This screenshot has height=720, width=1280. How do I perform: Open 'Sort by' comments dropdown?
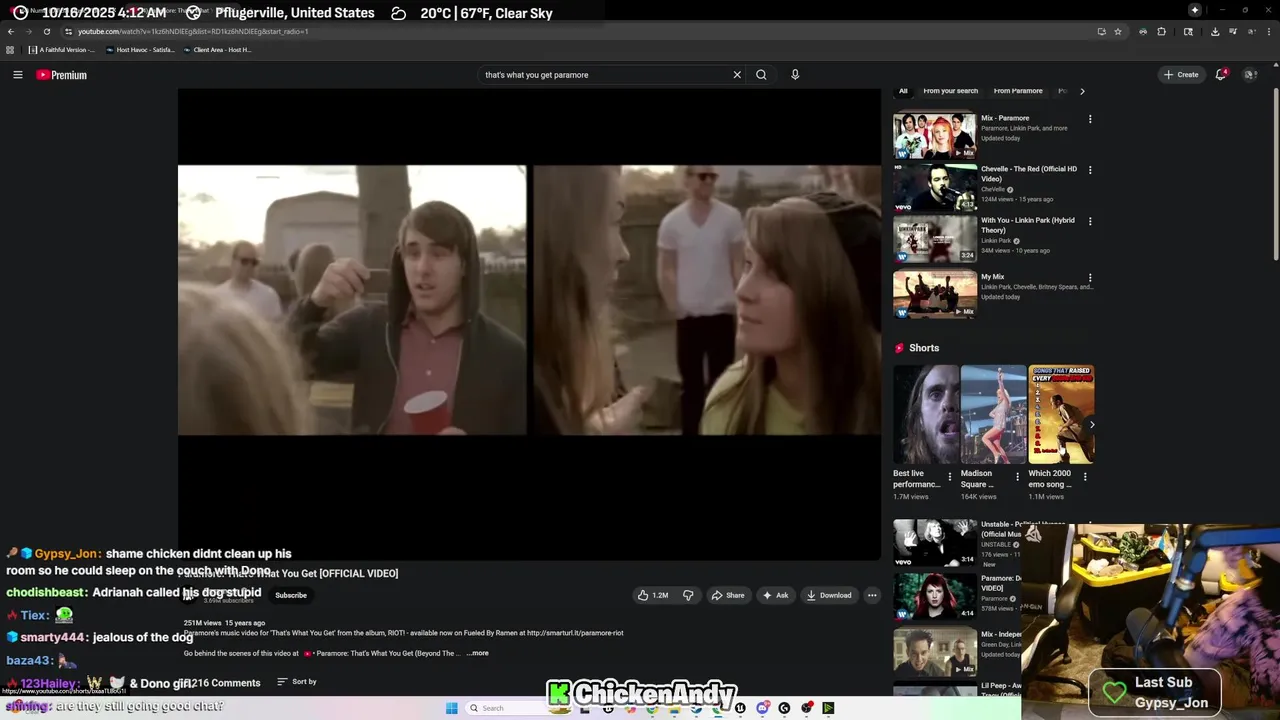(x=296, y=682)
